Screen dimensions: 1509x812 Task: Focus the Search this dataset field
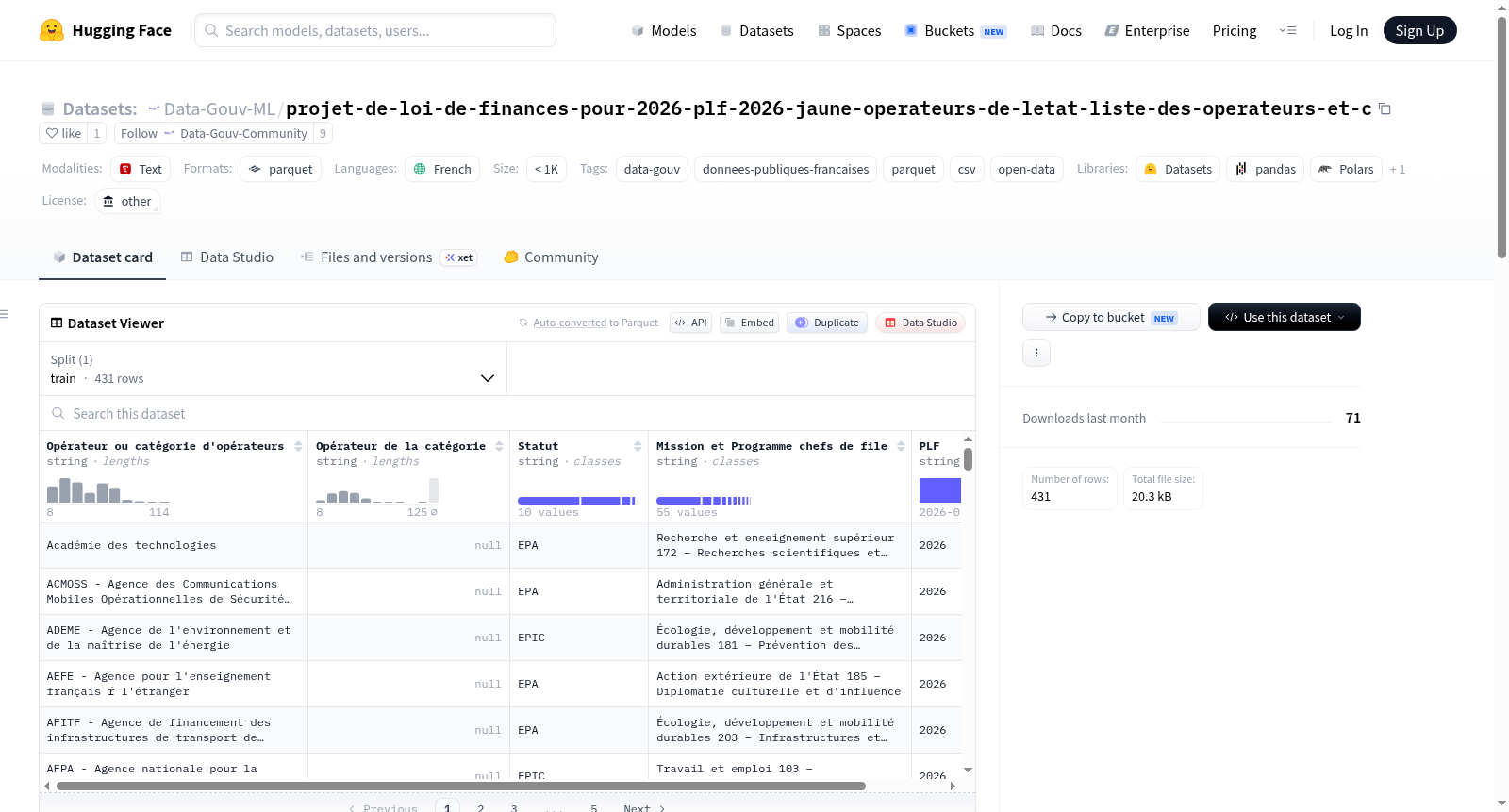pos(507,413)
